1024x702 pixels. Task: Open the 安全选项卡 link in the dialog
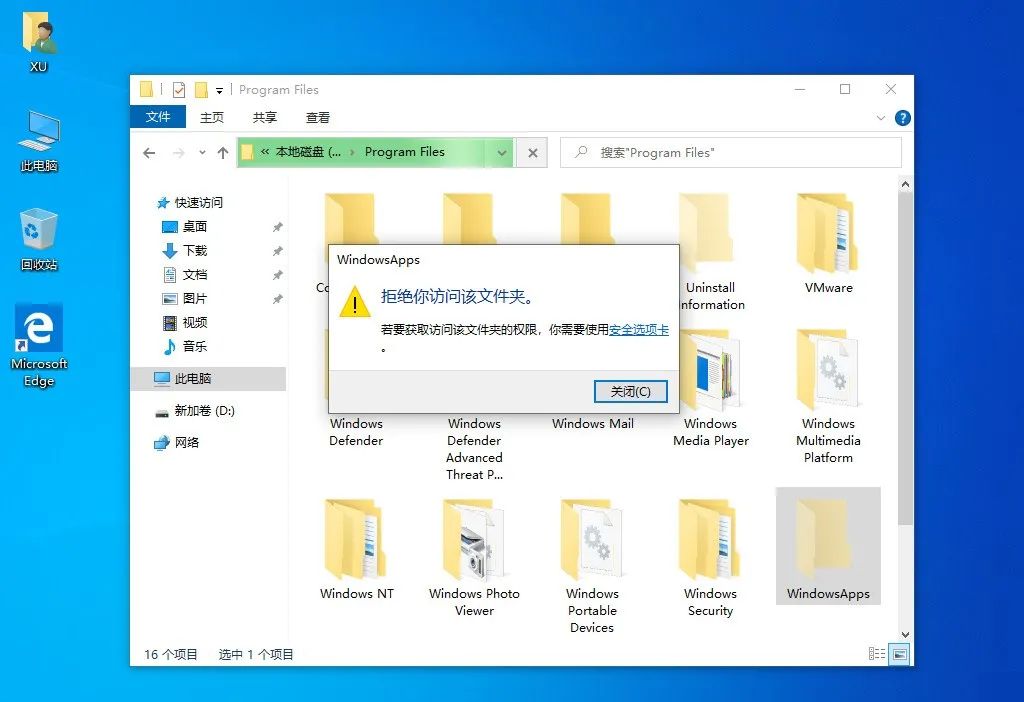coord(638,330)
